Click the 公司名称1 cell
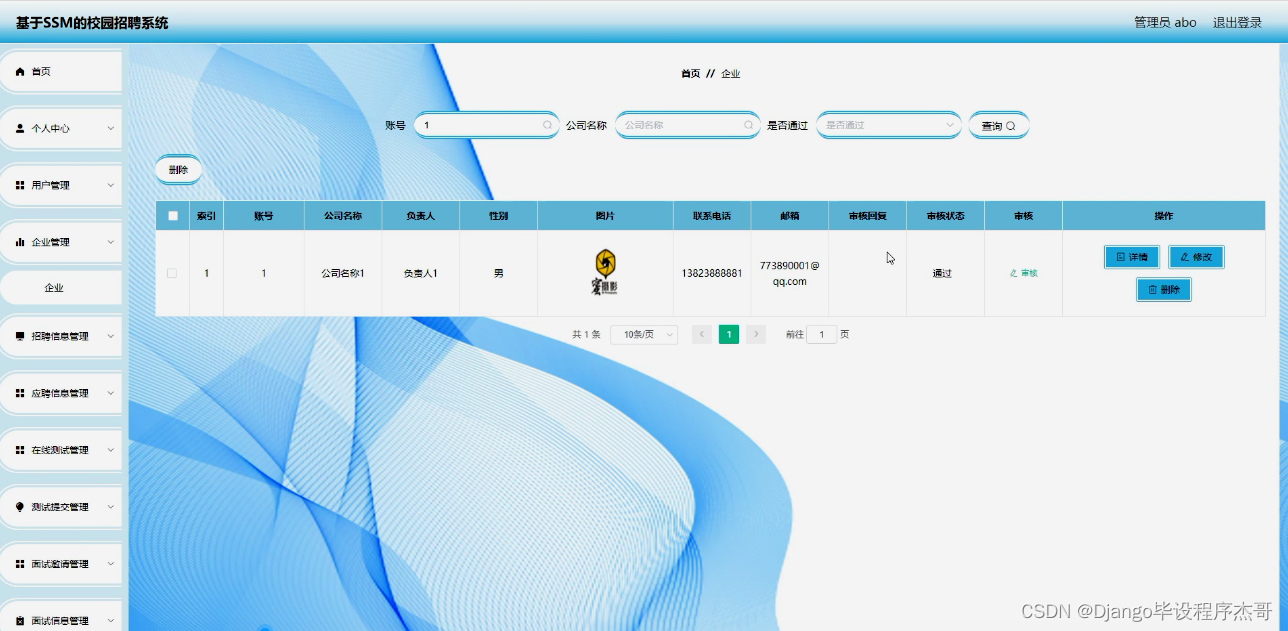The height and width of the screenshot is (631, 1288). click(x=343, y=273)
